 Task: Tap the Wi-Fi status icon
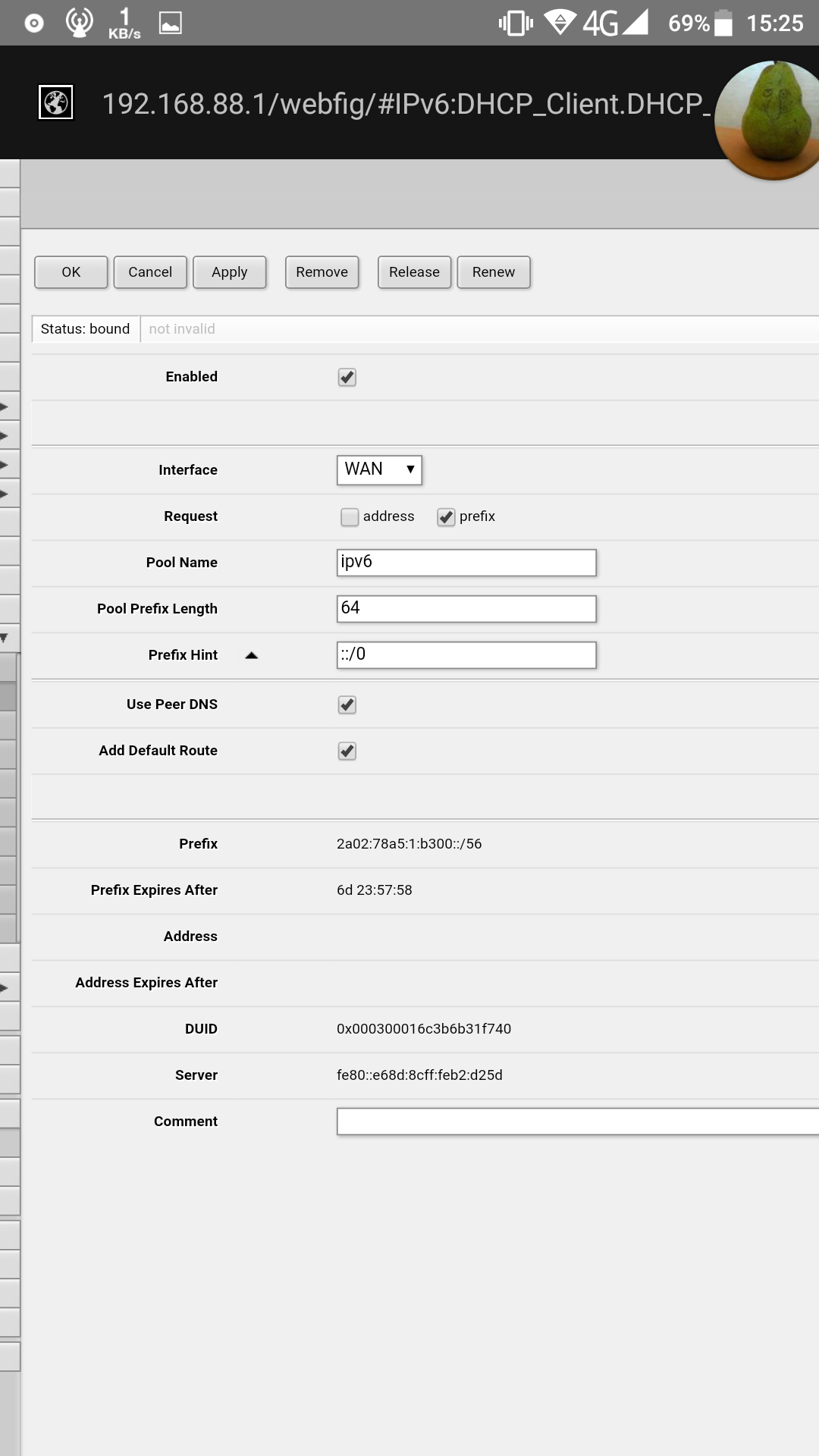point(560,22)
